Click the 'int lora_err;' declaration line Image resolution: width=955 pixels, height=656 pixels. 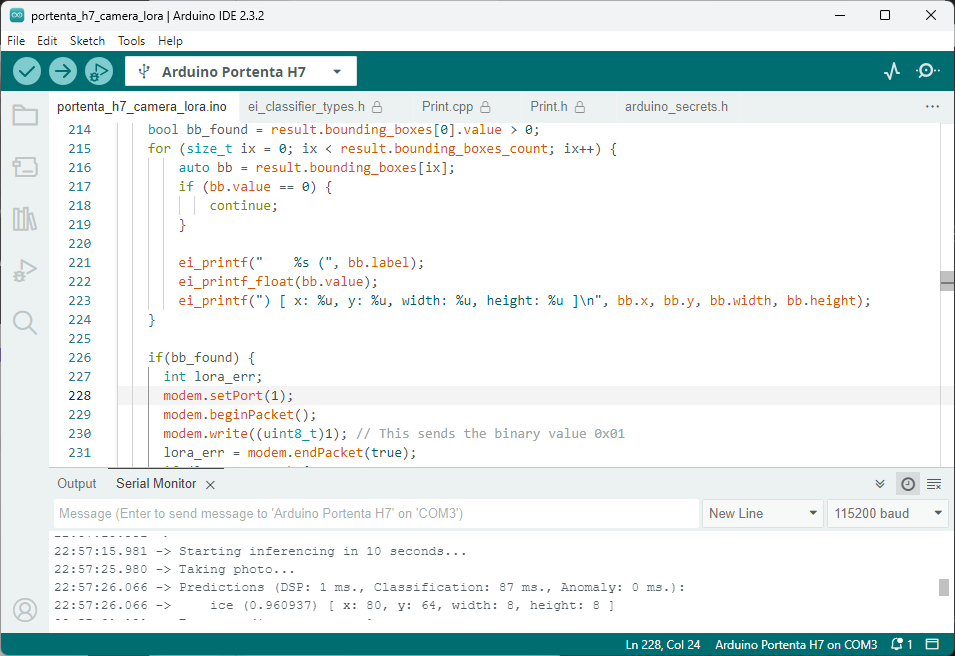tap(213, 377)
